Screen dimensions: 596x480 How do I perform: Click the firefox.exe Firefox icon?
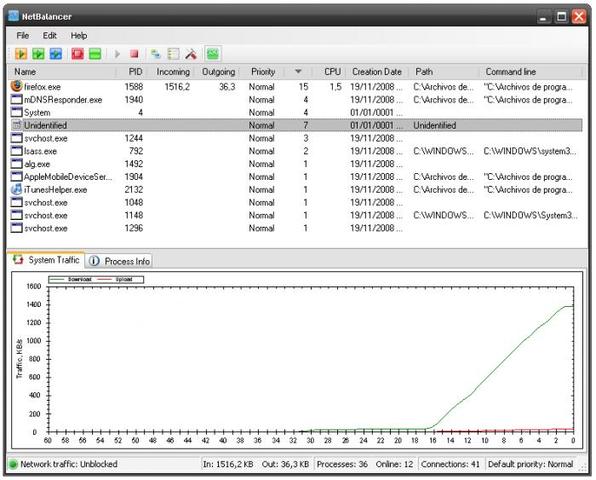(16, 86)
